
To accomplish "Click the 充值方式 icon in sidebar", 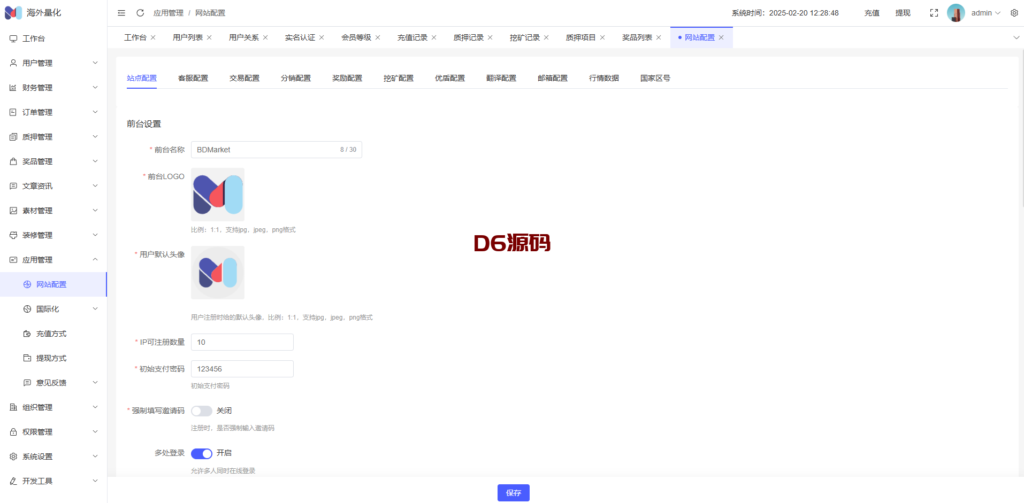I will tap(27, 334).
